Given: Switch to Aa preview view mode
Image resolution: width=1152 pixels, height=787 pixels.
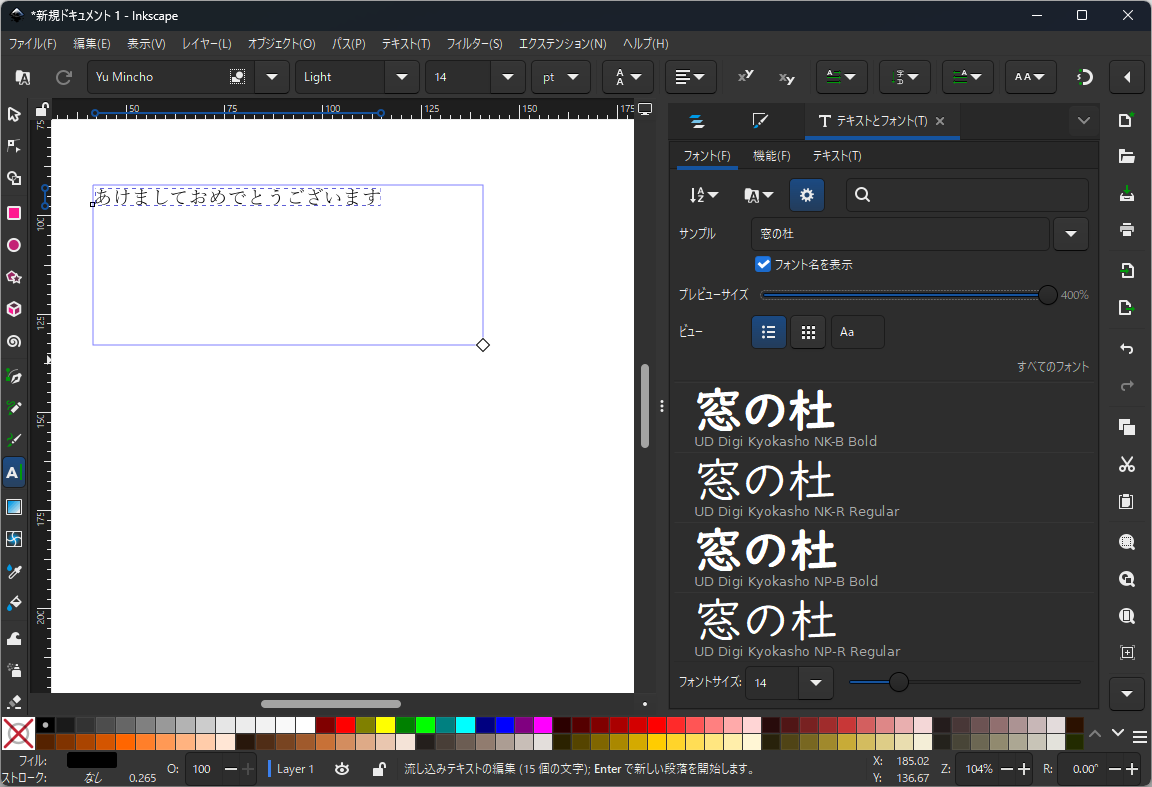Looking at the screenshot, I should 857,332.
